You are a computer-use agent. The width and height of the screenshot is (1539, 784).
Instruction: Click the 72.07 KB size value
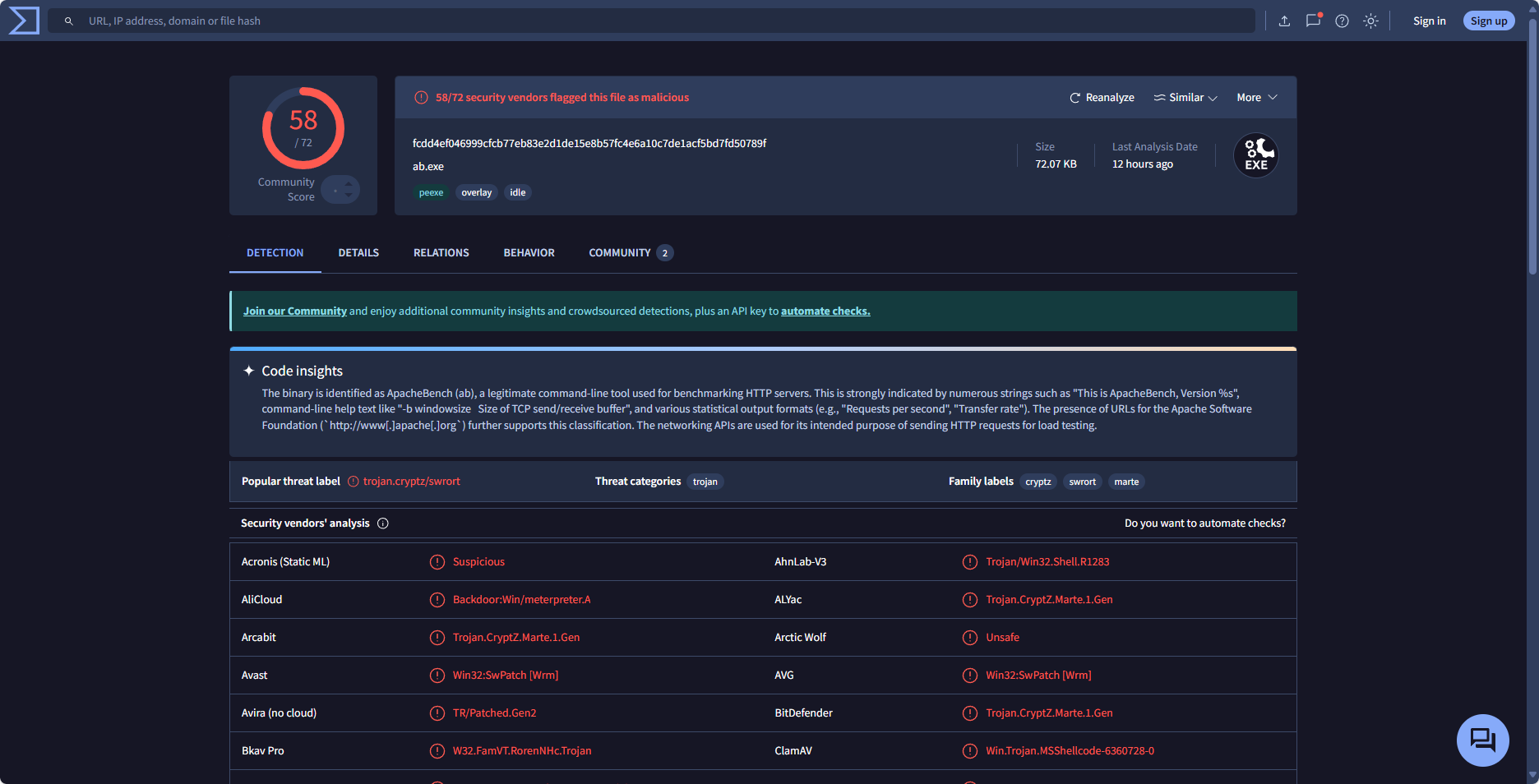pos(1056,164)
